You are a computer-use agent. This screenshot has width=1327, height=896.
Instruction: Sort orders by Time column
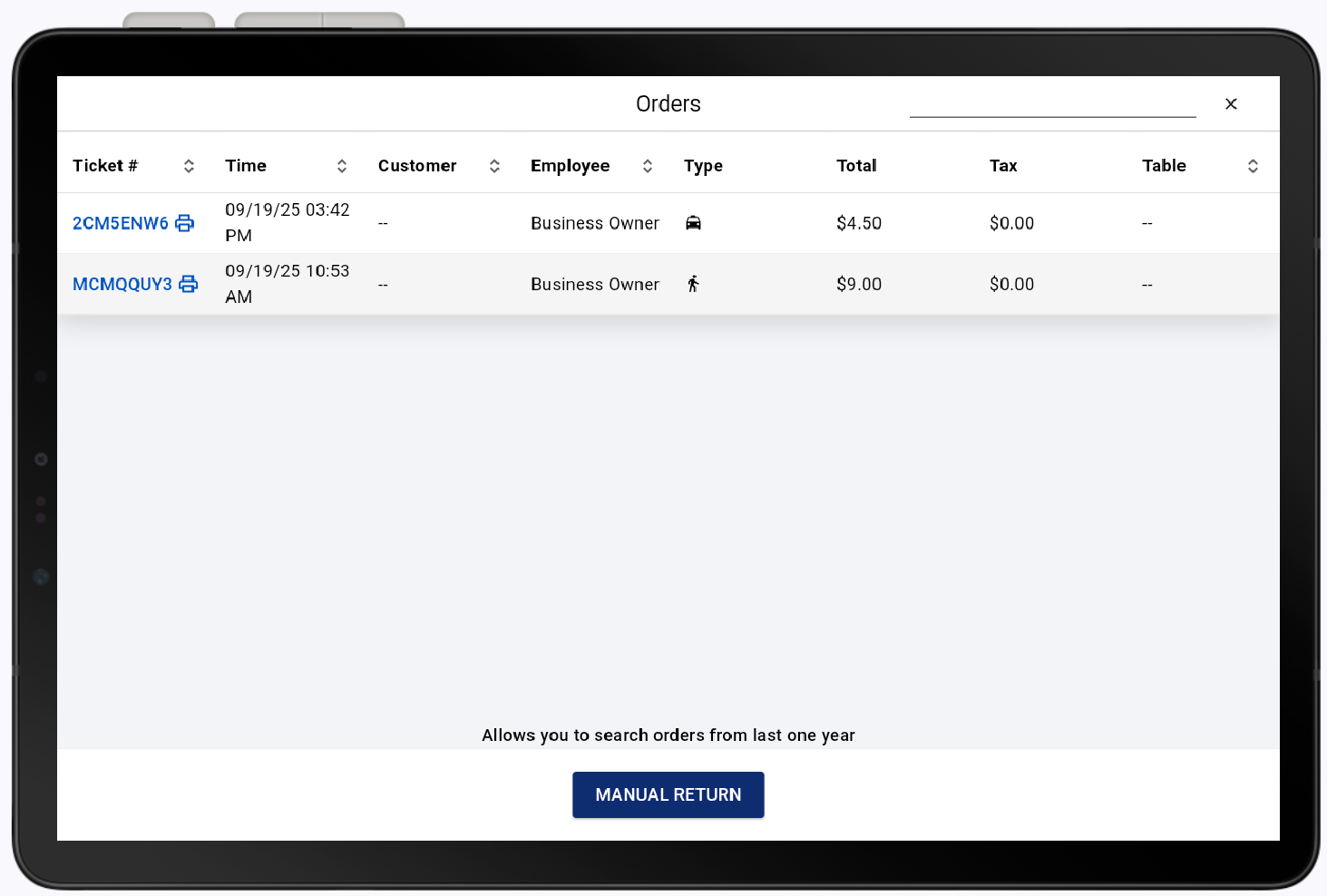[x=342, y=166]
